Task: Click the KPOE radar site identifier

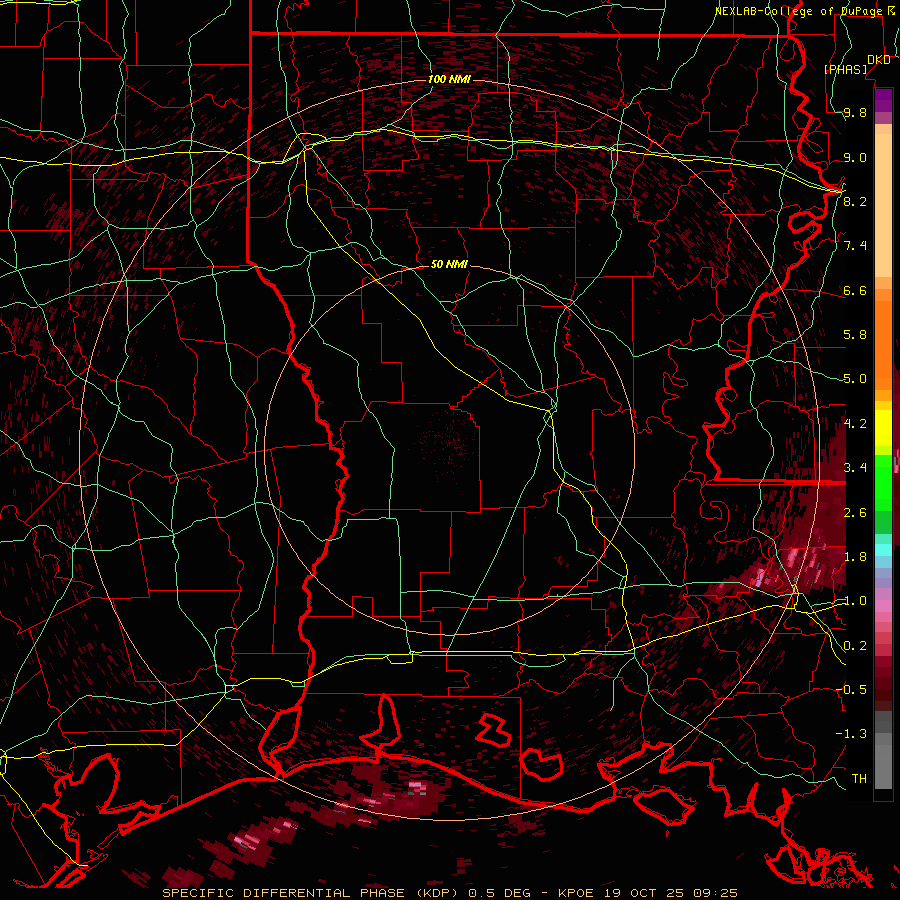Action: (577, 893)
